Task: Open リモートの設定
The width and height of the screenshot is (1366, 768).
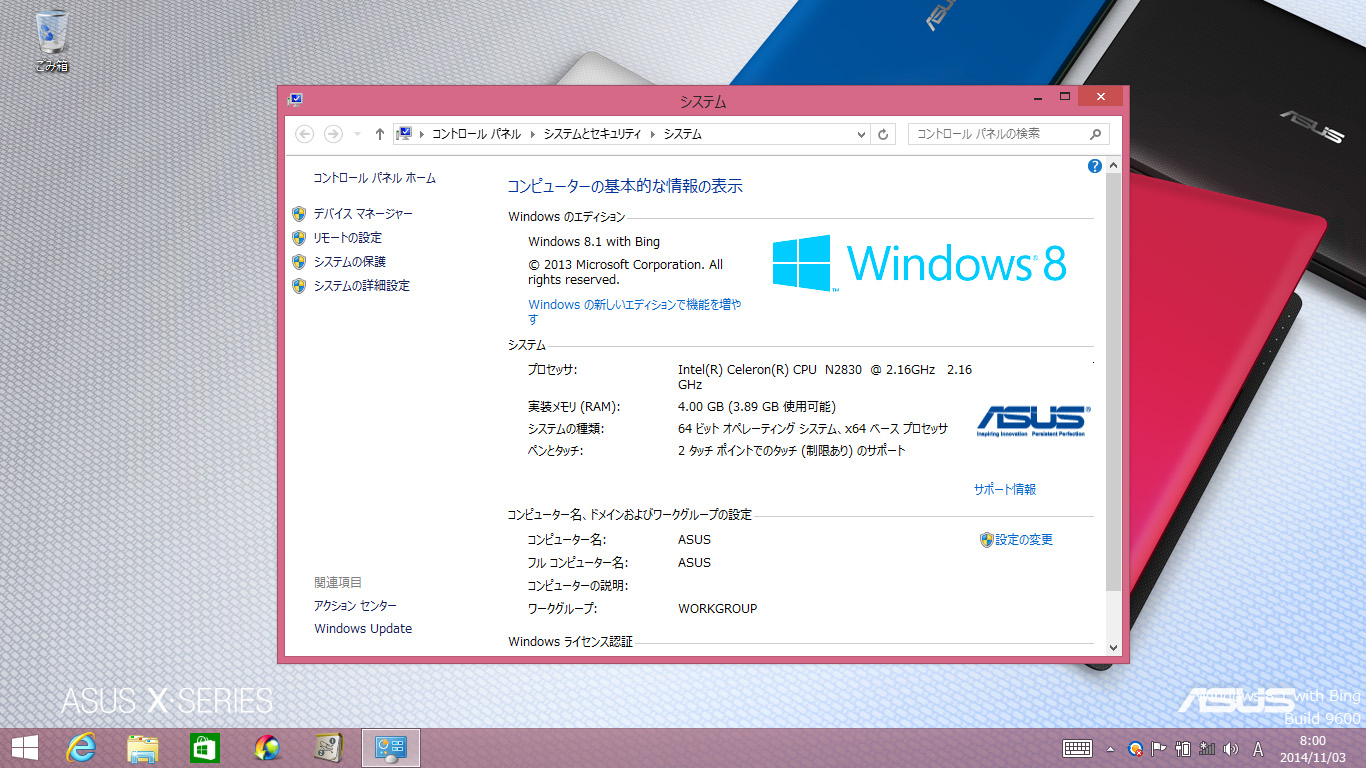Action: coord(348,238)
